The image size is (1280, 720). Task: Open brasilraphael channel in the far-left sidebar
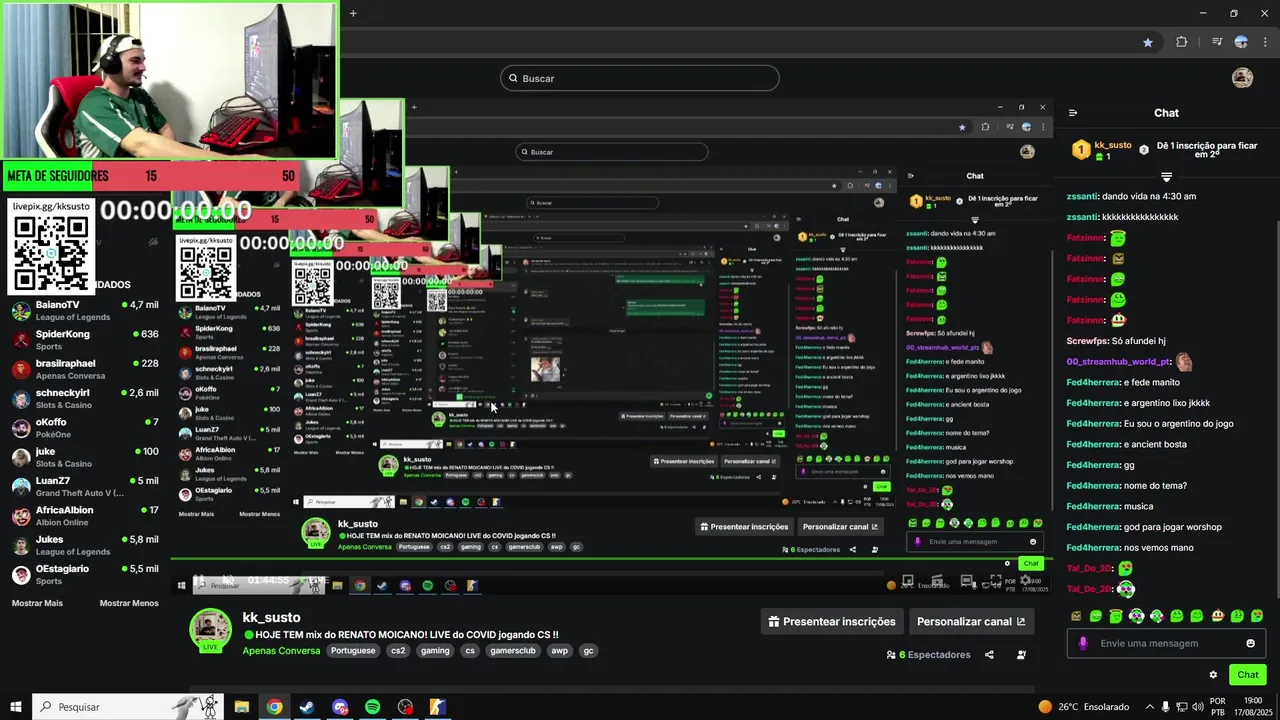click(x=85, y=369)
